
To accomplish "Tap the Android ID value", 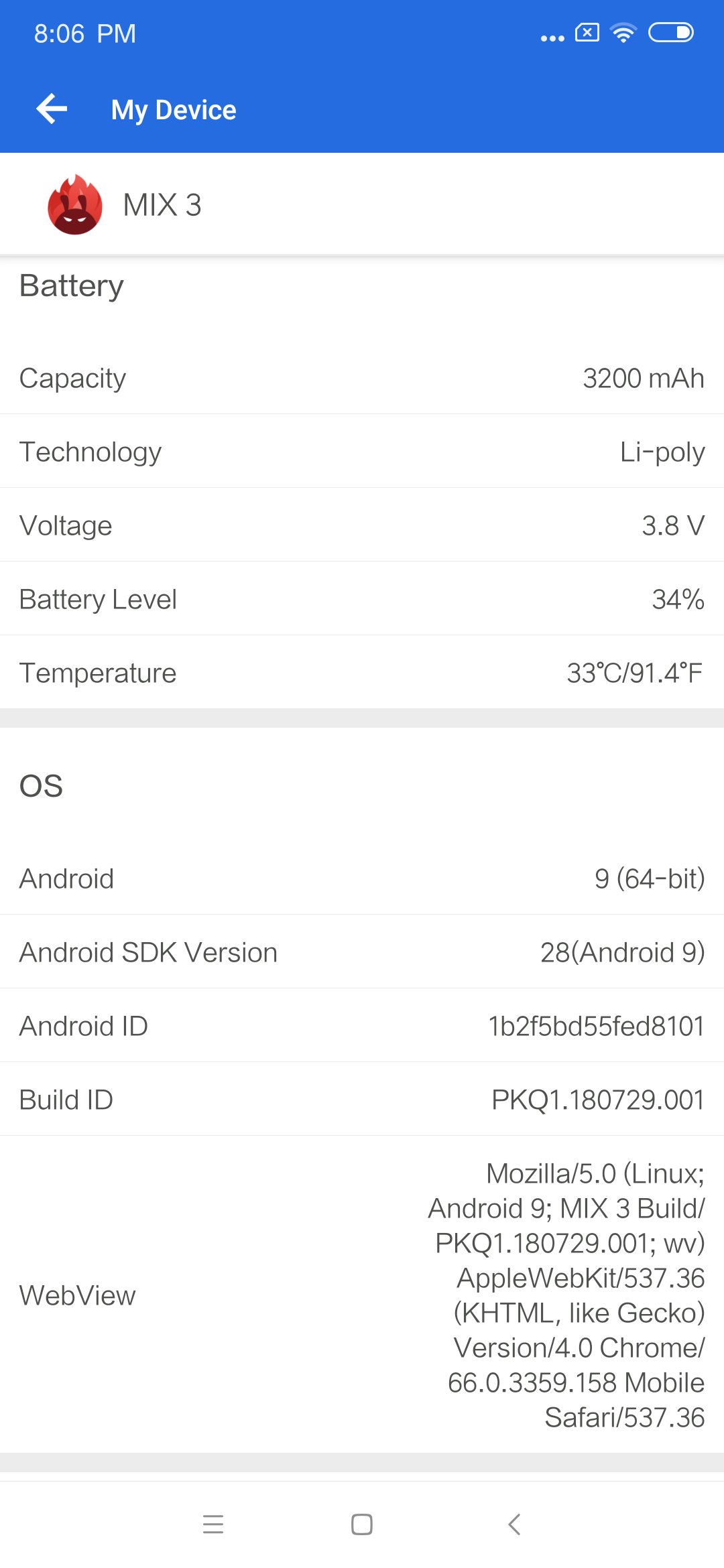I will [x=596, y=1026].
